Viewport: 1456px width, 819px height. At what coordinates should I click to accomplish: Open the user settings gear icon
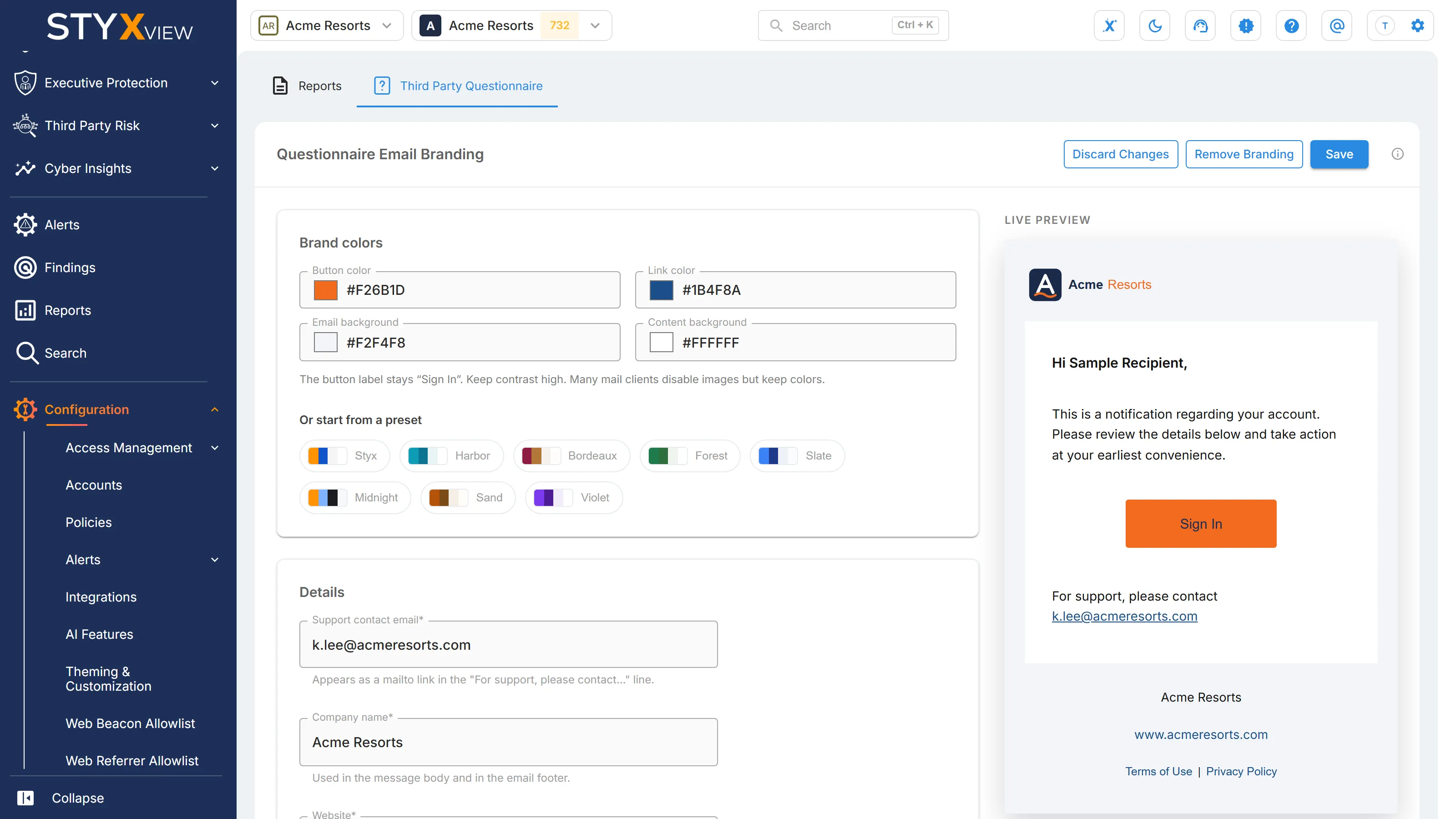pyautogui.click(x=1418, y=25)
